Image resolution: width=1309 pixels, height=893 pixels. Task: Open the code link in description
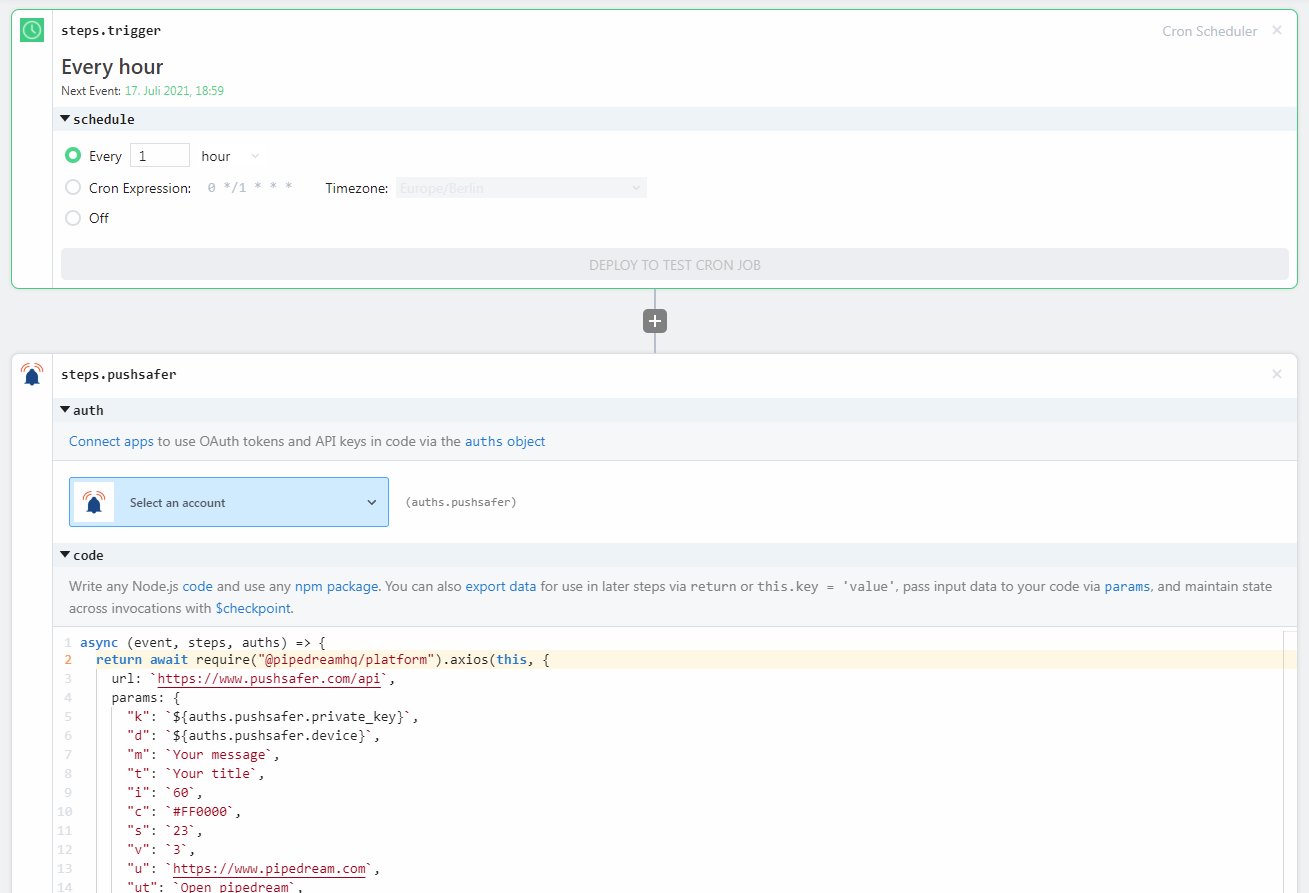tap(197, 587)
